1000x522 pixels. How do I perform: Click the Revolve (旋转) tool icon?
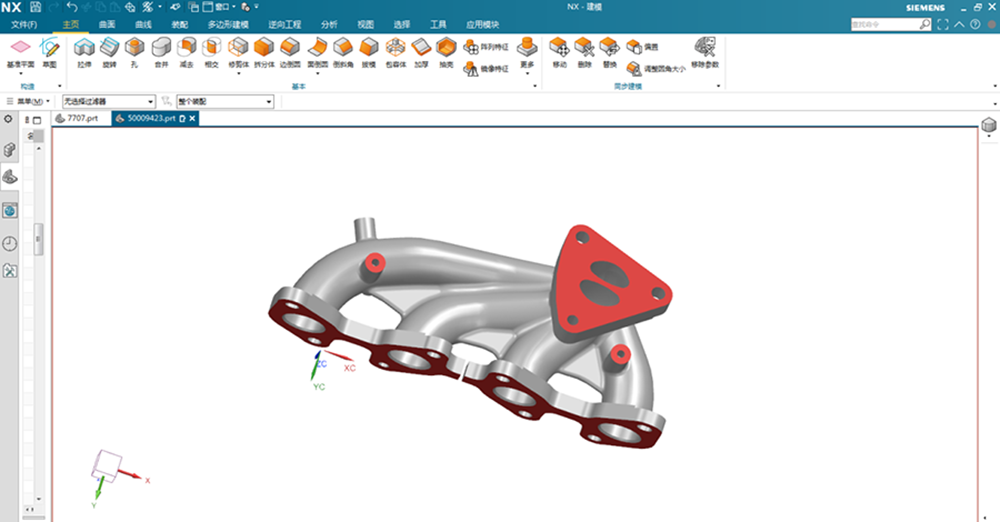coord(109,50)
